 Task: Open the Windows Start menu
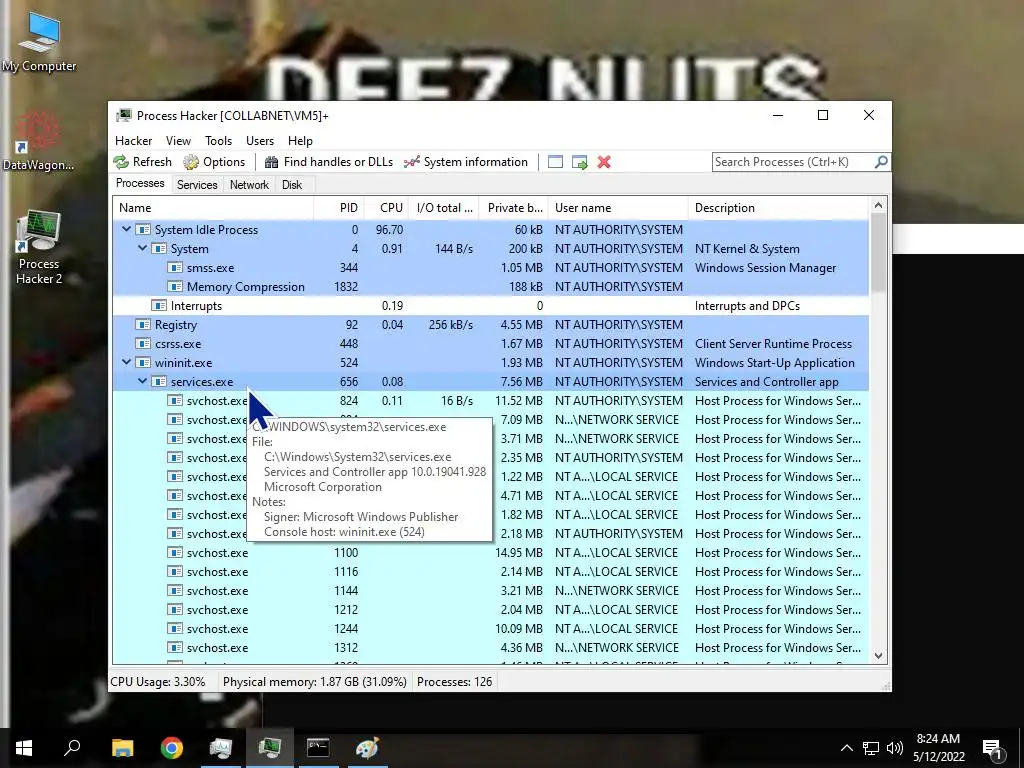coord(24,748)
